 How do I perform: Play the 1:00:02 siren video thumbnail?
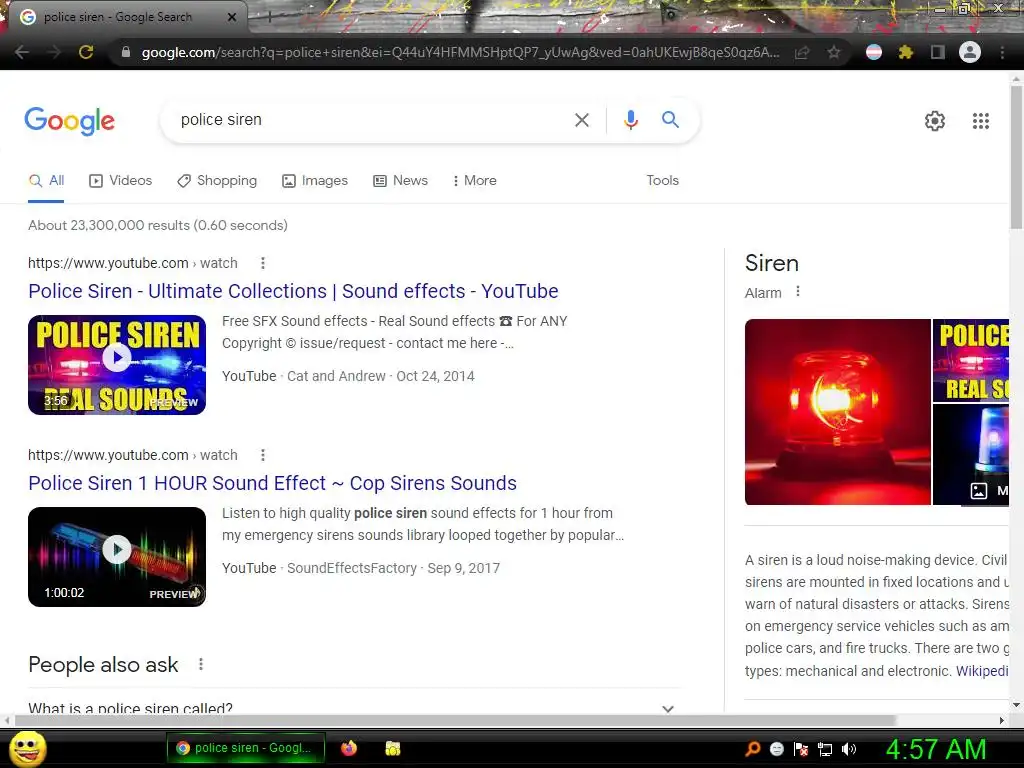117,556
